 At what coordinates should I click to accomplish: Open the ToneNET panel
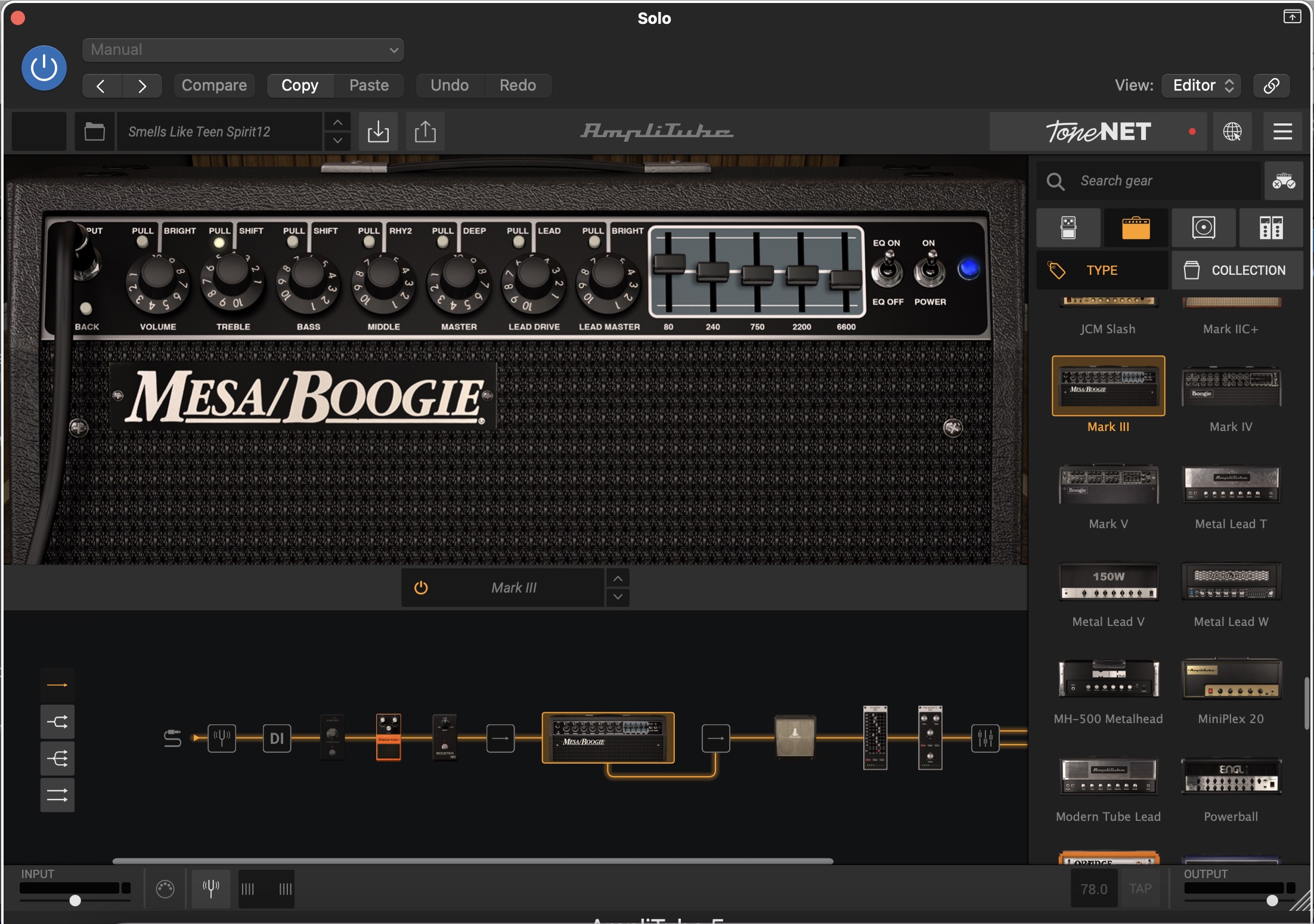coord(1098,131)
